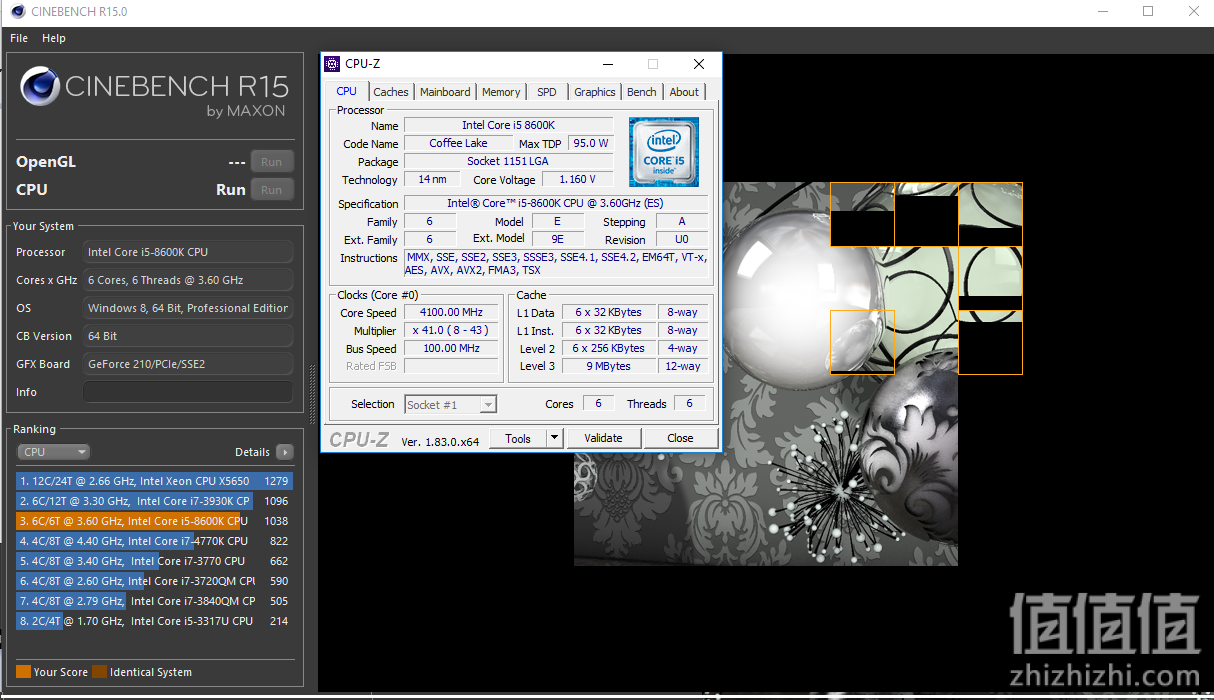
Task: Click the CPU-Z title bar chip icon
Action: point(333,64)
